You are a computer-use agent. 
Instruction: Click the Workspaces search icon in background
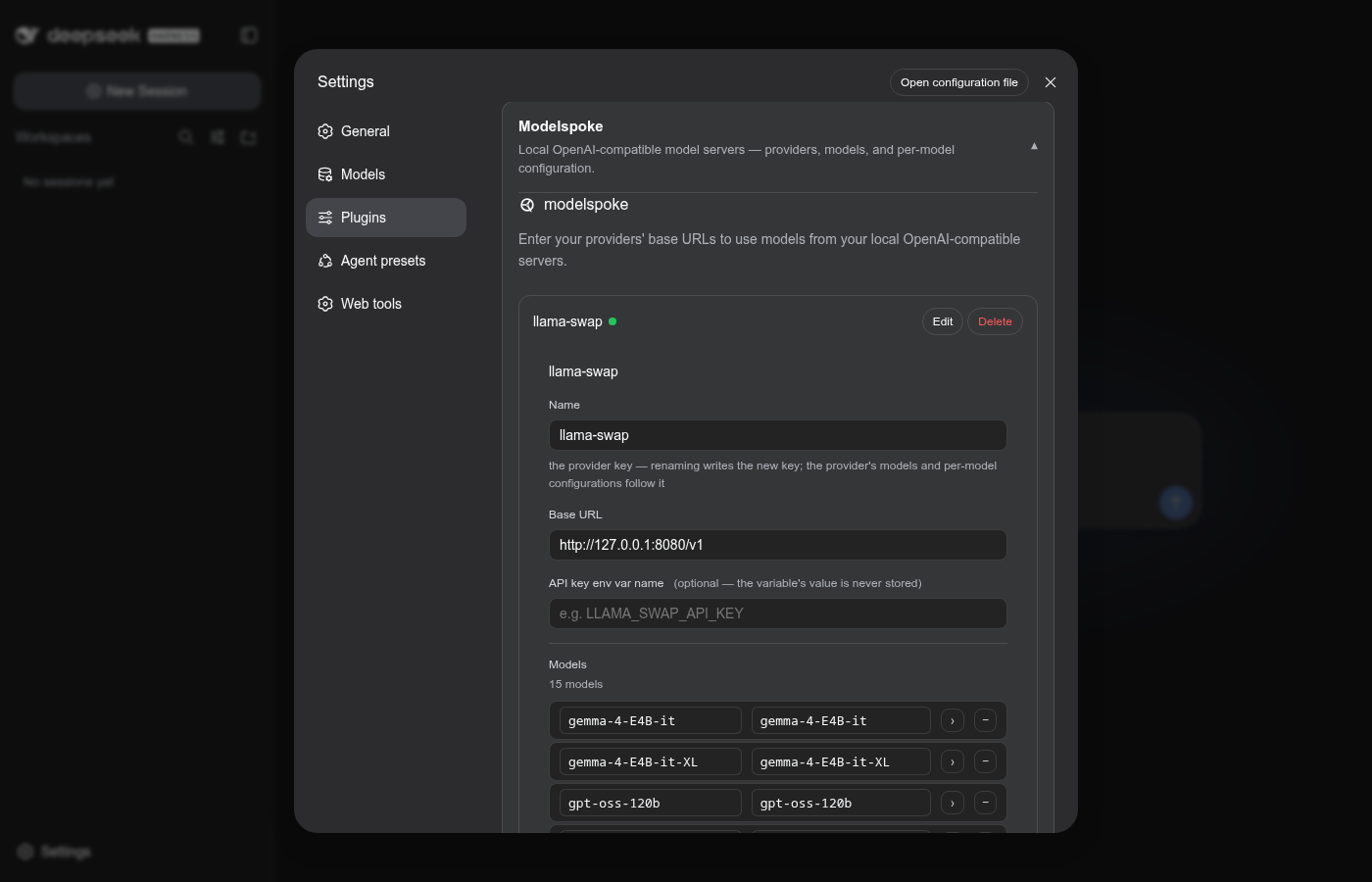point(186,137)
